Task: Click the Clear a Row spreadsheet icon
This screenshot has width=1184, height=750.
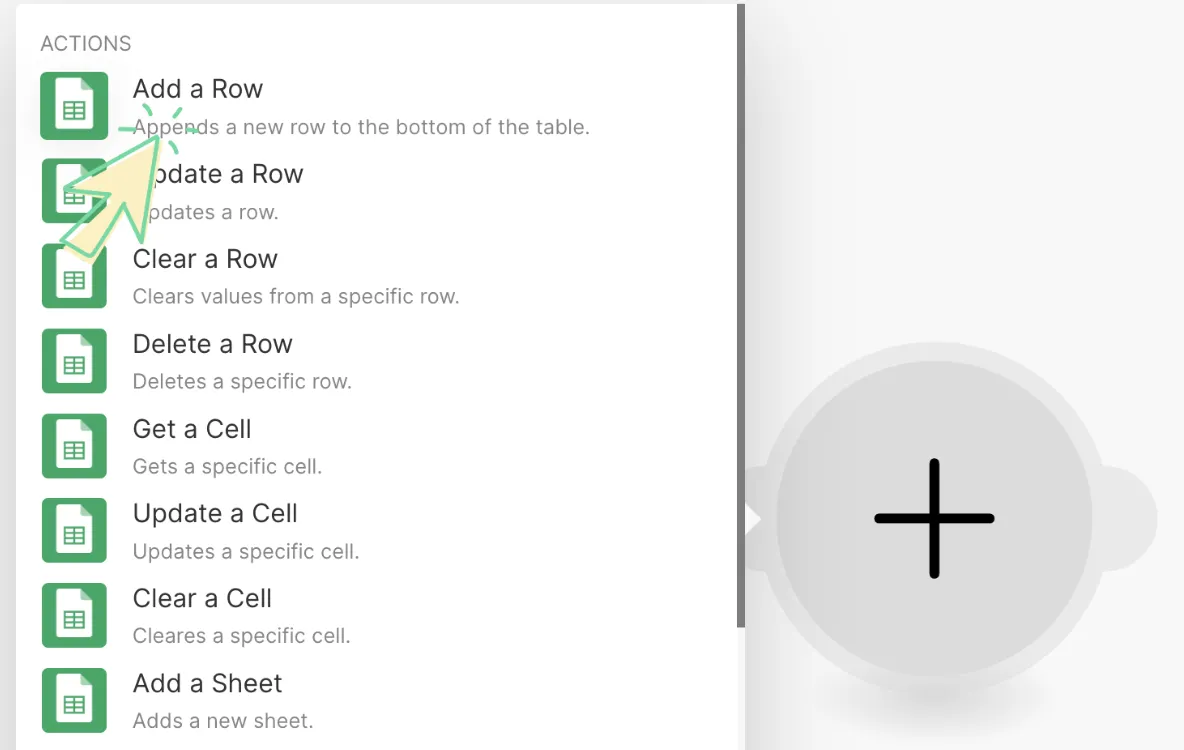Action: pyautogui.click(x=74, y=275)
